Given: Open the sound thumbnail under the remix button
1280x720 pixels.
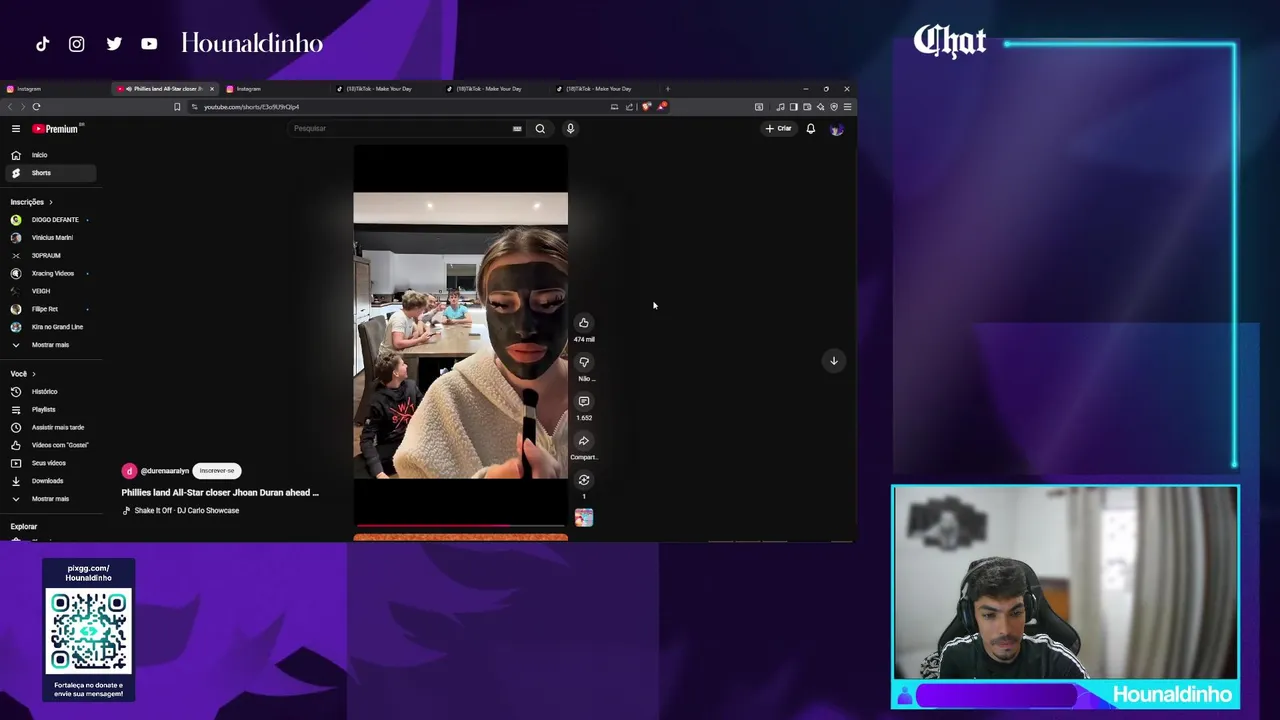Looking at the screenshot, I should (584, 517).
